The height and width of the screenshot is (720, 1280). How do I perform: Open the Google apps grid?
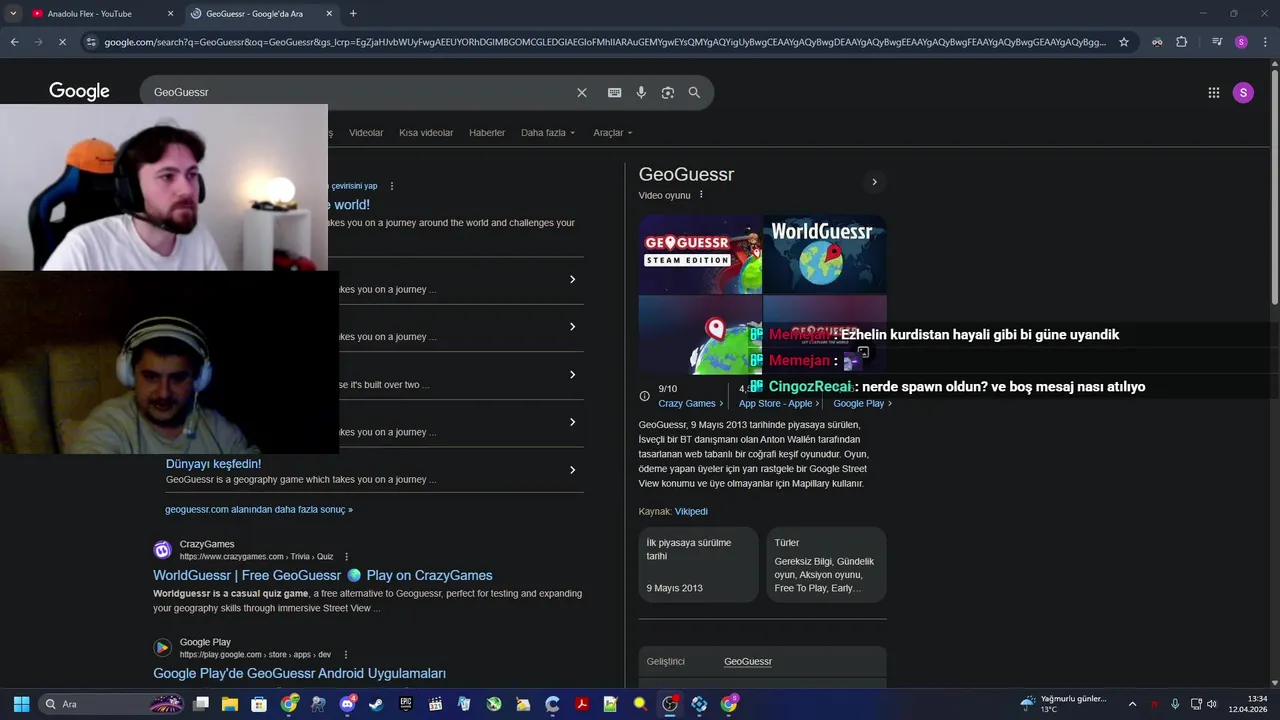click(x=1214, y=92)
